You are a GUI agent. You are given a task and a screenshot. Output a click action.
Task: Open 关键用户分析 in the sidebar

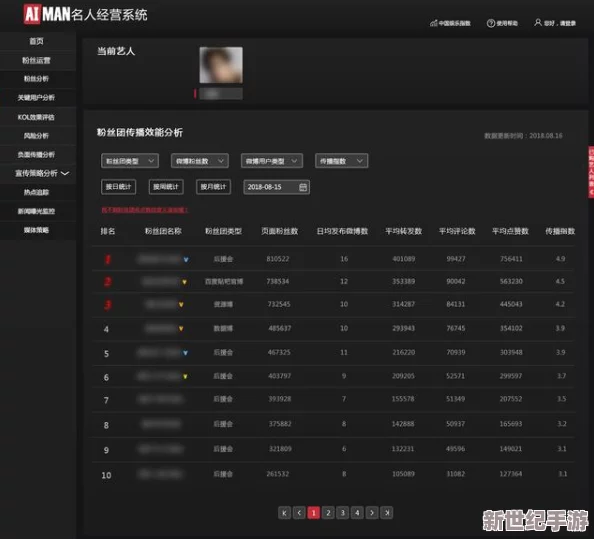36,98
